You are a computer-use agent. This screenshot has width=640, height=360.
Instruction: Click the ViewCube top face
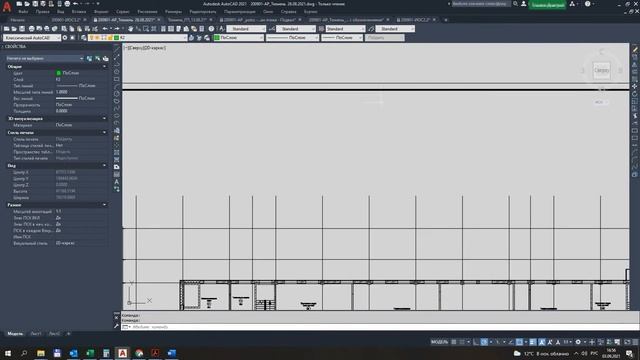(601, 70)
